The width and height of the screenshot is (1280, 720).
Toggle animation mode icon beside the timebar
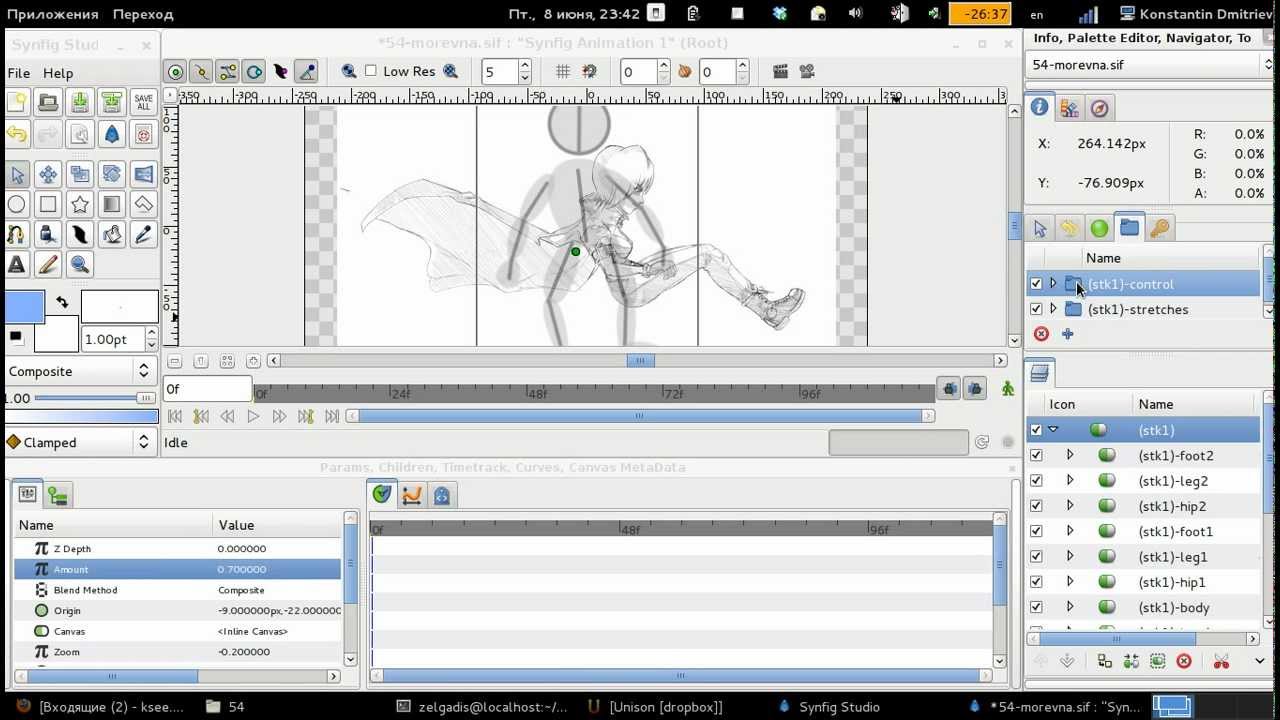point(1007,389)
